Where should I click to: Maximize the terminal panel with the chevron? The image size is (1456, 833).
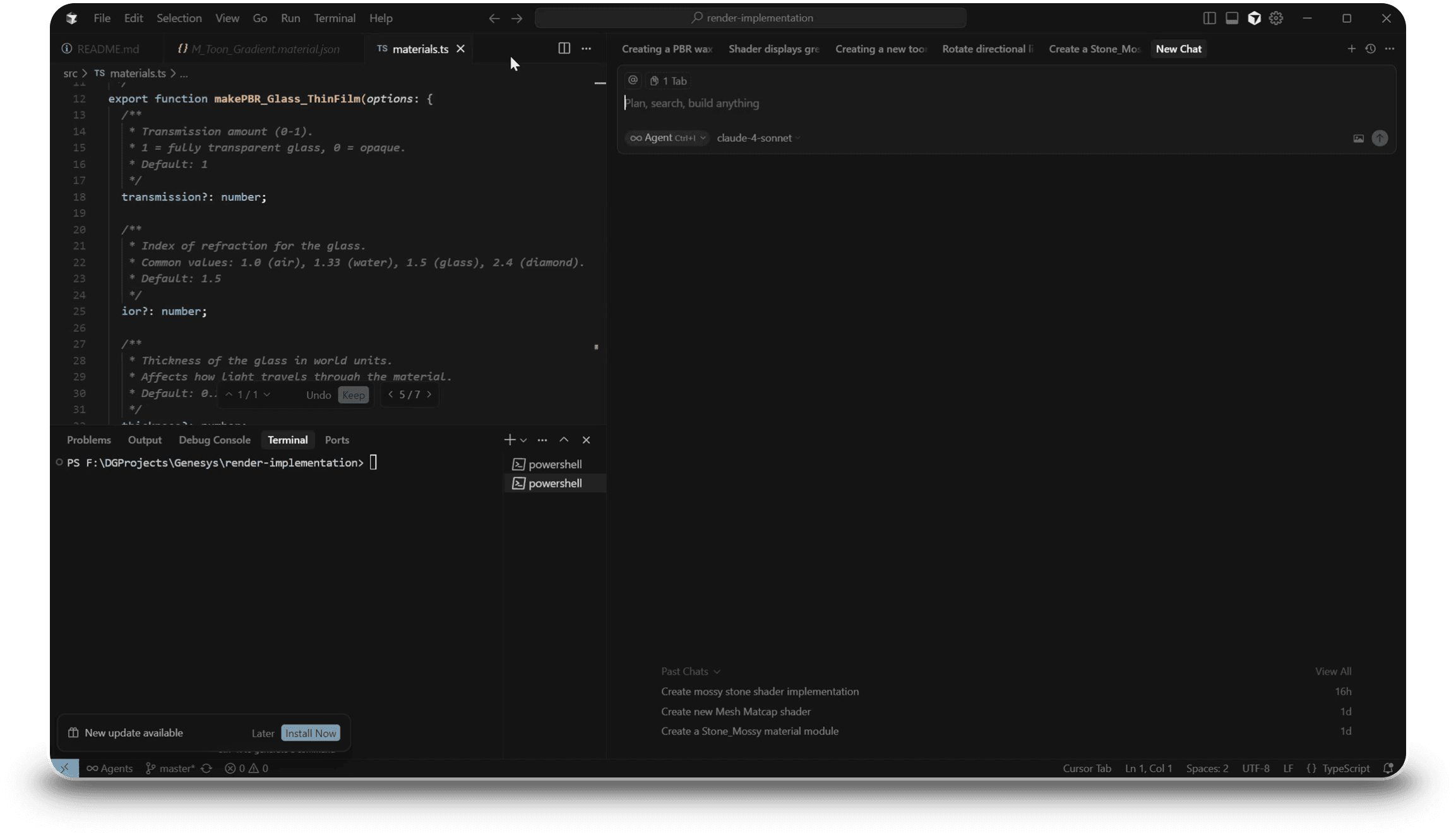point(563,440)
